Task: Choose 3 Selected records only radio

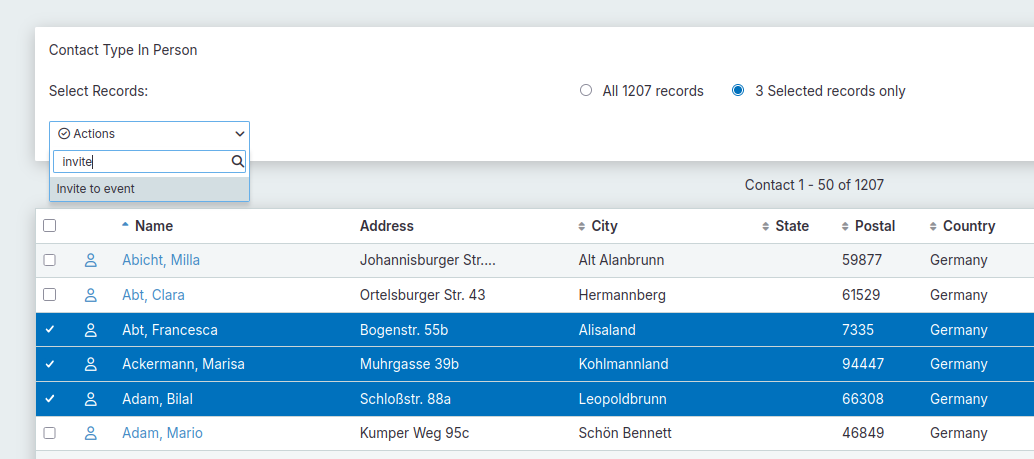Action: pos(738,91)
